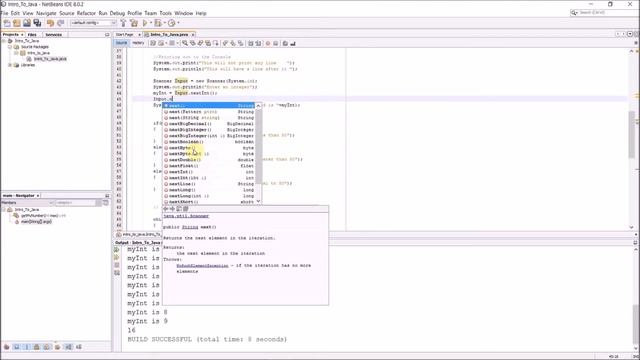Switch to the Start Page tab
The height and width of the screenshot is (360, 640).
(x=125, y=35)
